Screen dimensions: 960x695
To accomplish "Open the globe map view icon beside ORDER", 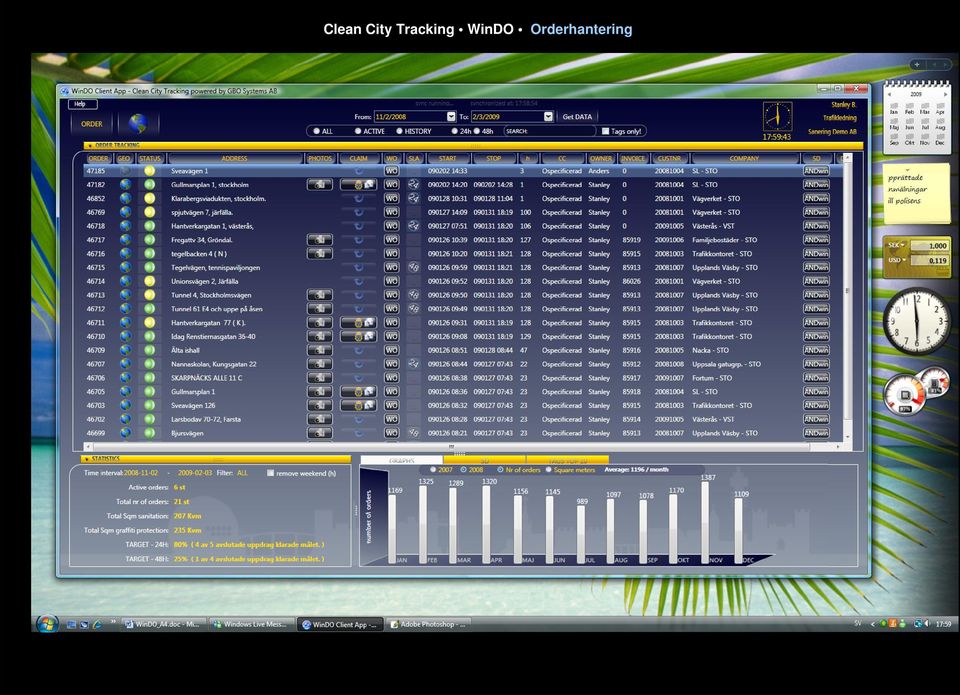I will click(x=138, y=123).
